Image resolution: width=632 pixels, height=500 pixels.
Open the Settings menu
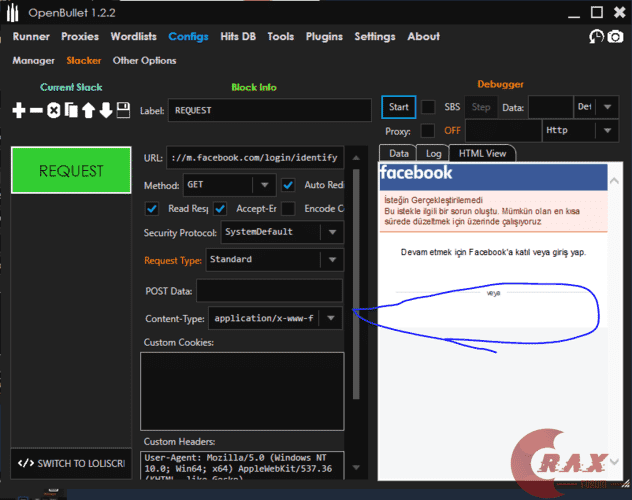[375, 37]
